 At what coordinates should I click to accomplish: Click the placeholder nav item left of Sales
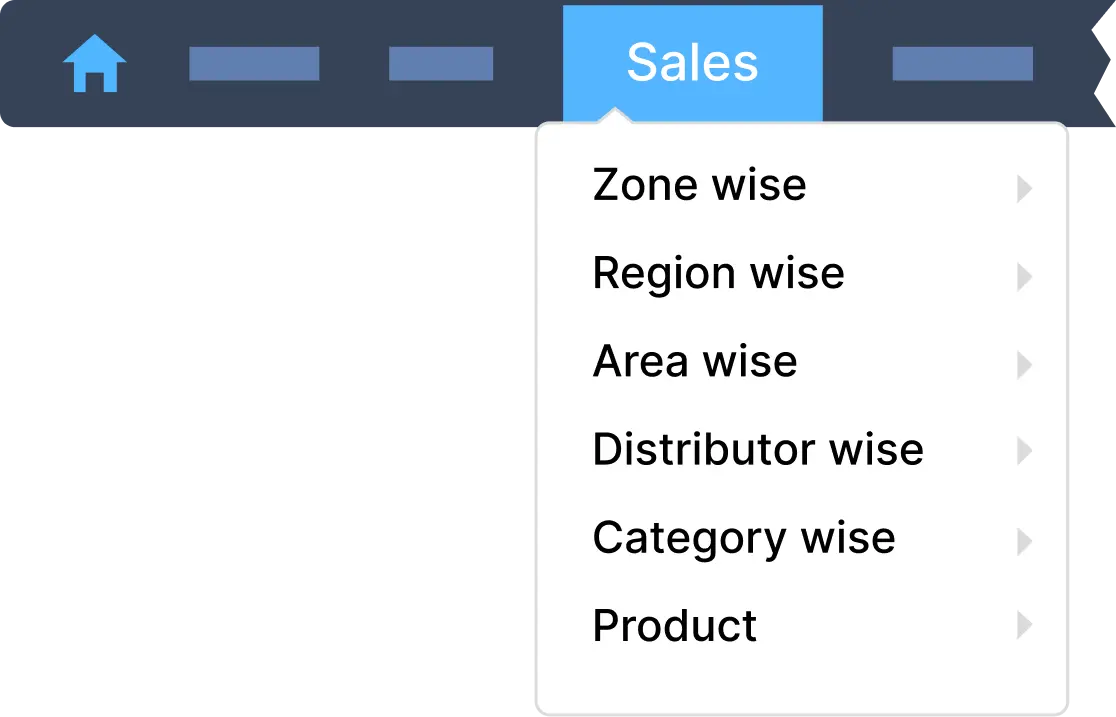click(440, 64)
